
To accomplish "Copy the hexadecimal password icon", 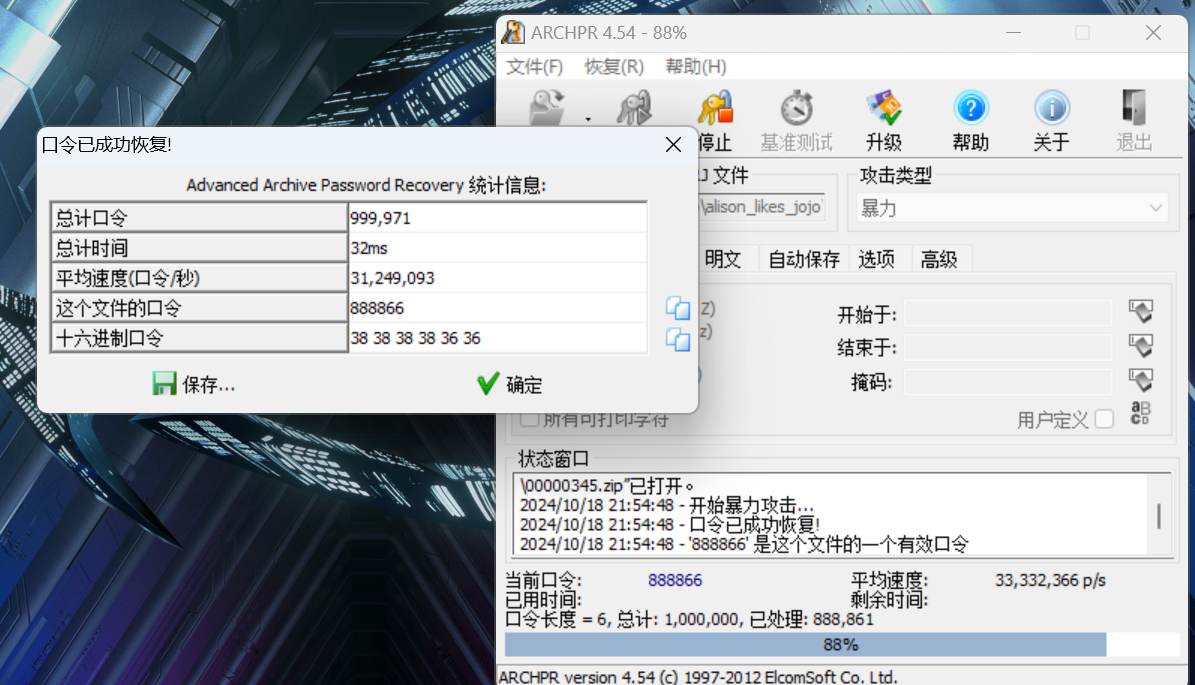I will pyautogui.click(x=678, y=339).
